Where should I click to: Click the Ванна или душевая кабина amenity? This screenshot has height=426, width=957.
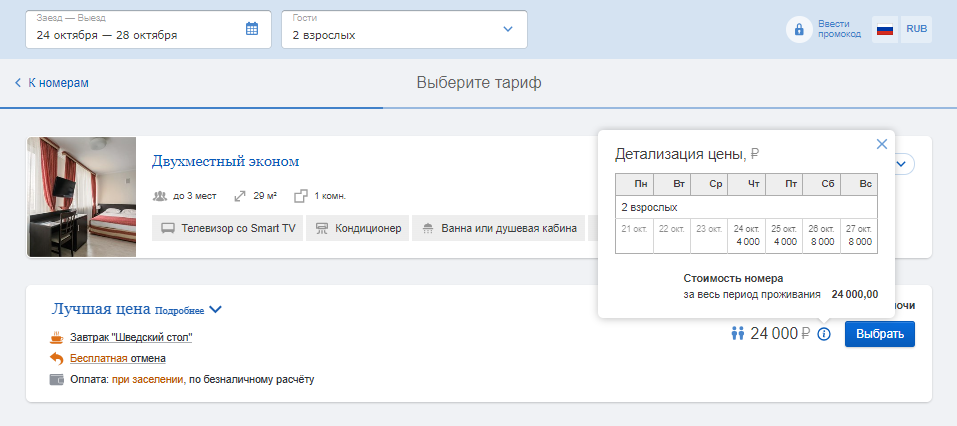coord(499,228)
